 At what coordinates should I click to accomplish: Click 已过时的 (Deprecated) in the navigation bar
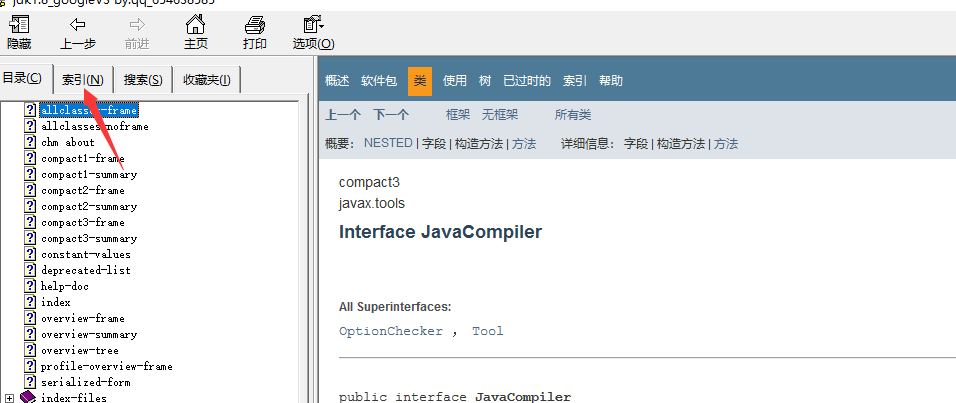[526, 80]
